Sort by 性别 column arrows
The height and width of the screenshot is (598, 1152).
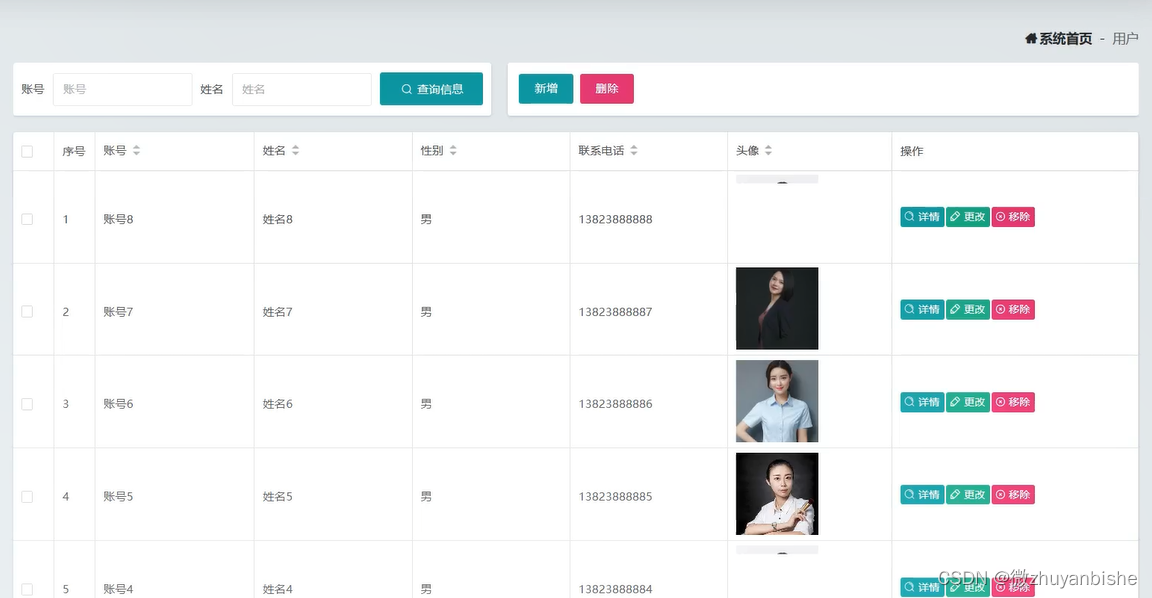coord(453,151)
